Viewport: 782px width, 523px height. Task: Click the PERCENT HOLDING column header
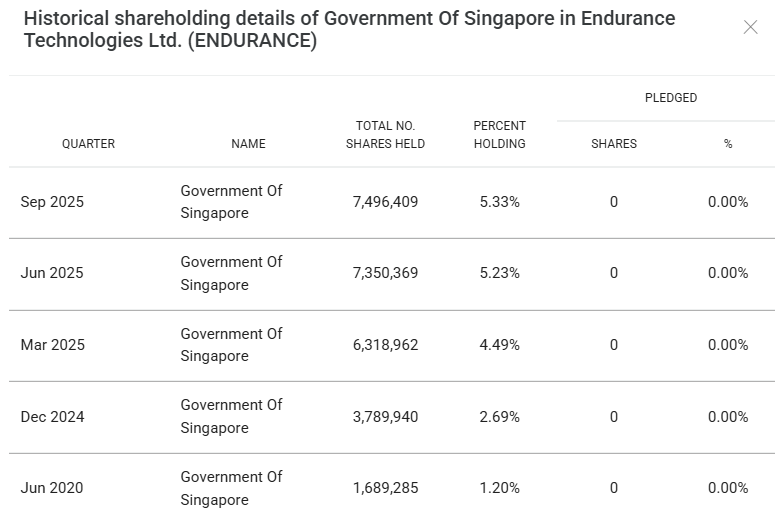pyautogui.click(x=499, y=135)
